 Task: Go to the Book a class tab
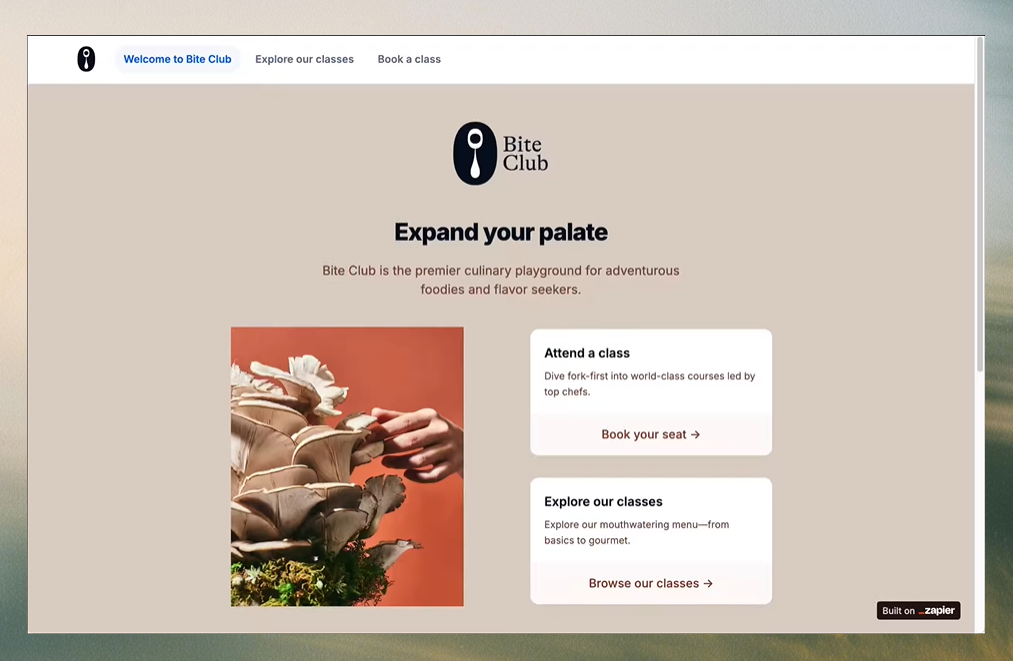(409, 59)
